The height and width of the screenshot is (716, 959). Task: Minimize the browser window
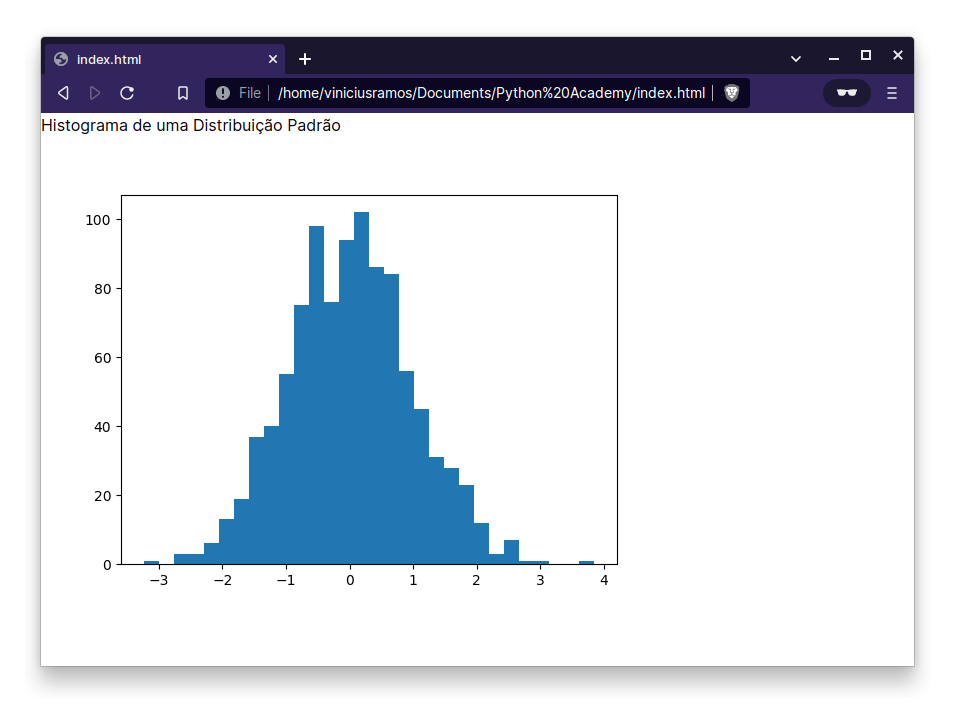click(834, 59)
